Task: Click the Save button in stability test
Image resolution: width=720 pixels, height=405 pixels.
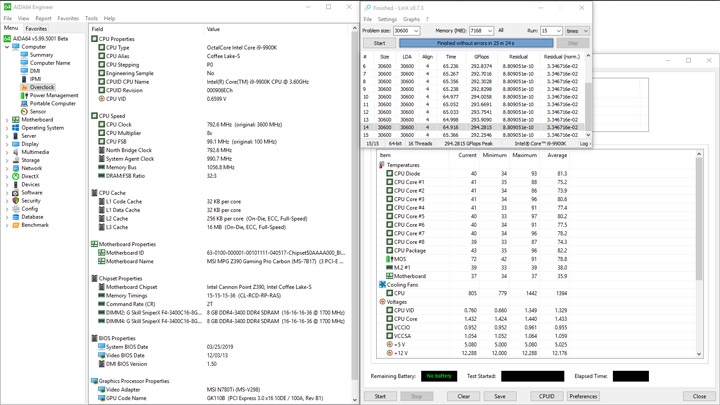Action: (x=500, y=396)
